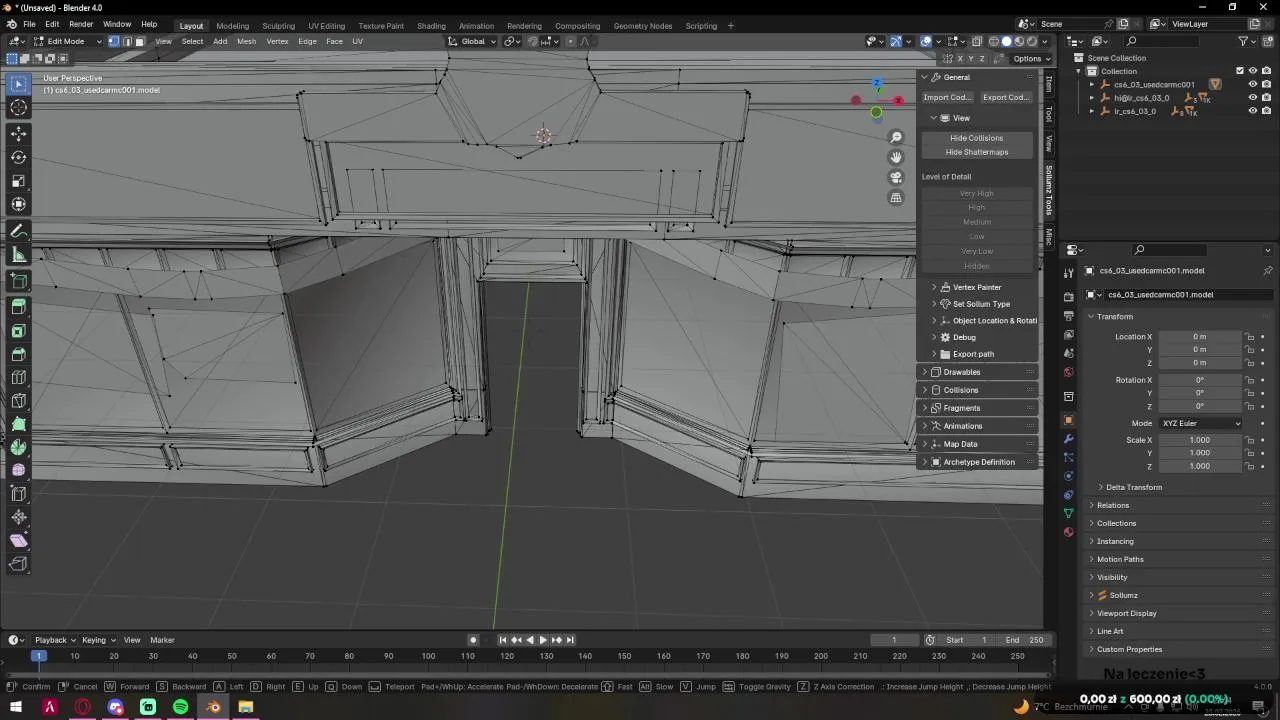Click the pan hand viewport icon
The image size is (1280, 720).
tap(896, 157)
